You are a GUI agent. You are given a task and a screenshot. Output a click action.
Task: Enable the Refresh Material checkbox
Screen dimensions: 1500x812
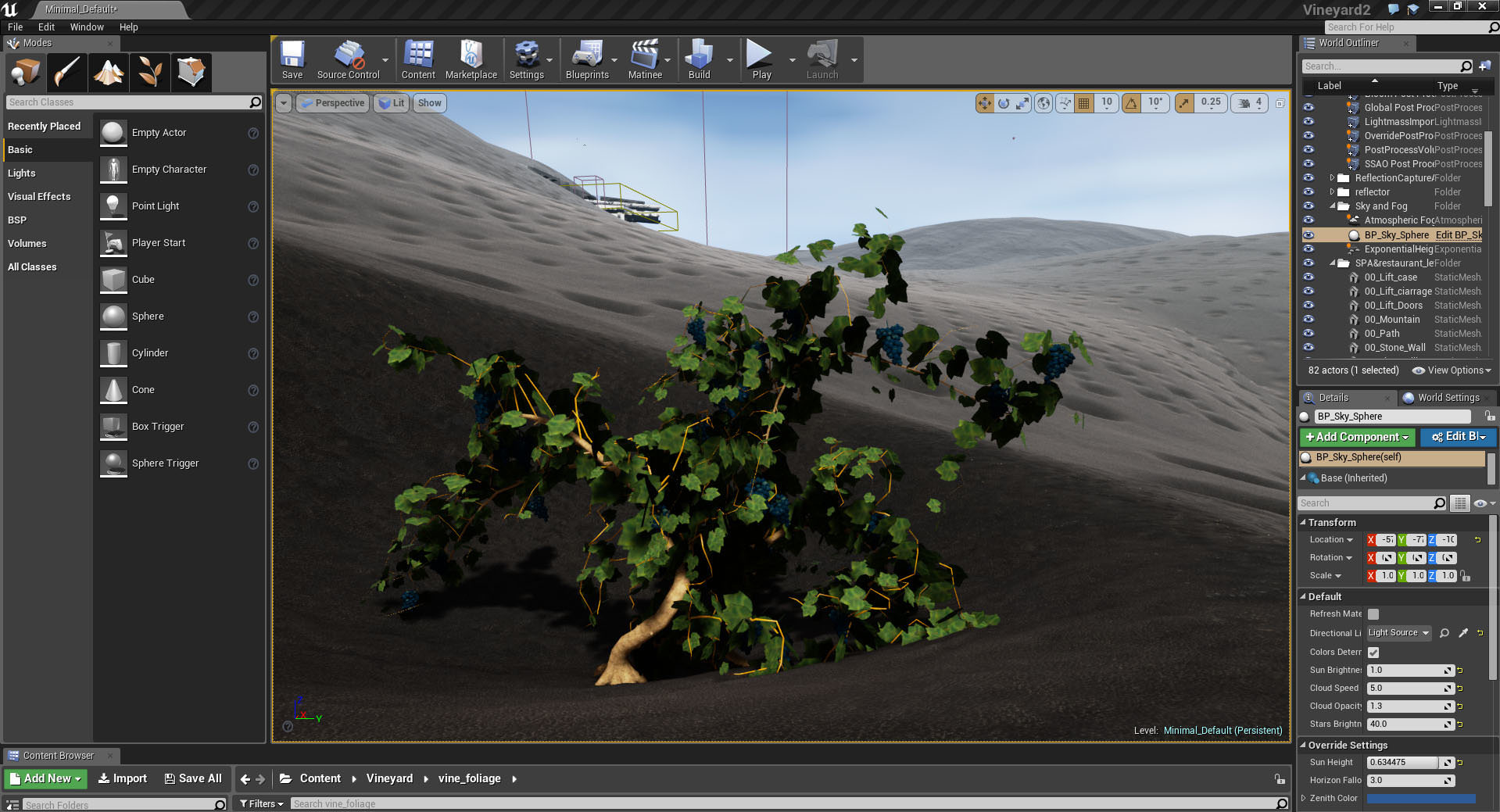point(1373,614)
